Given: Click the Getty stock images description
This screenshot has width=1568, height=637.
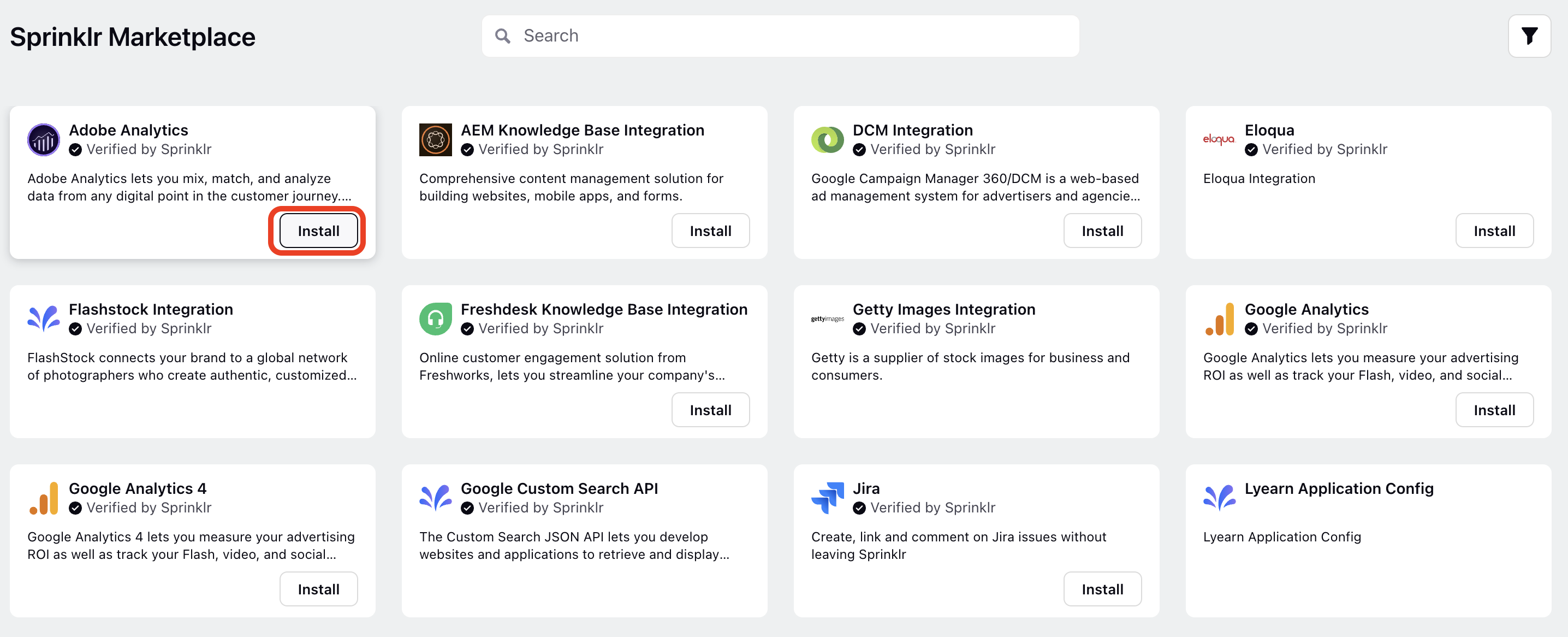Looking at the screenshot, I should 970,367.
